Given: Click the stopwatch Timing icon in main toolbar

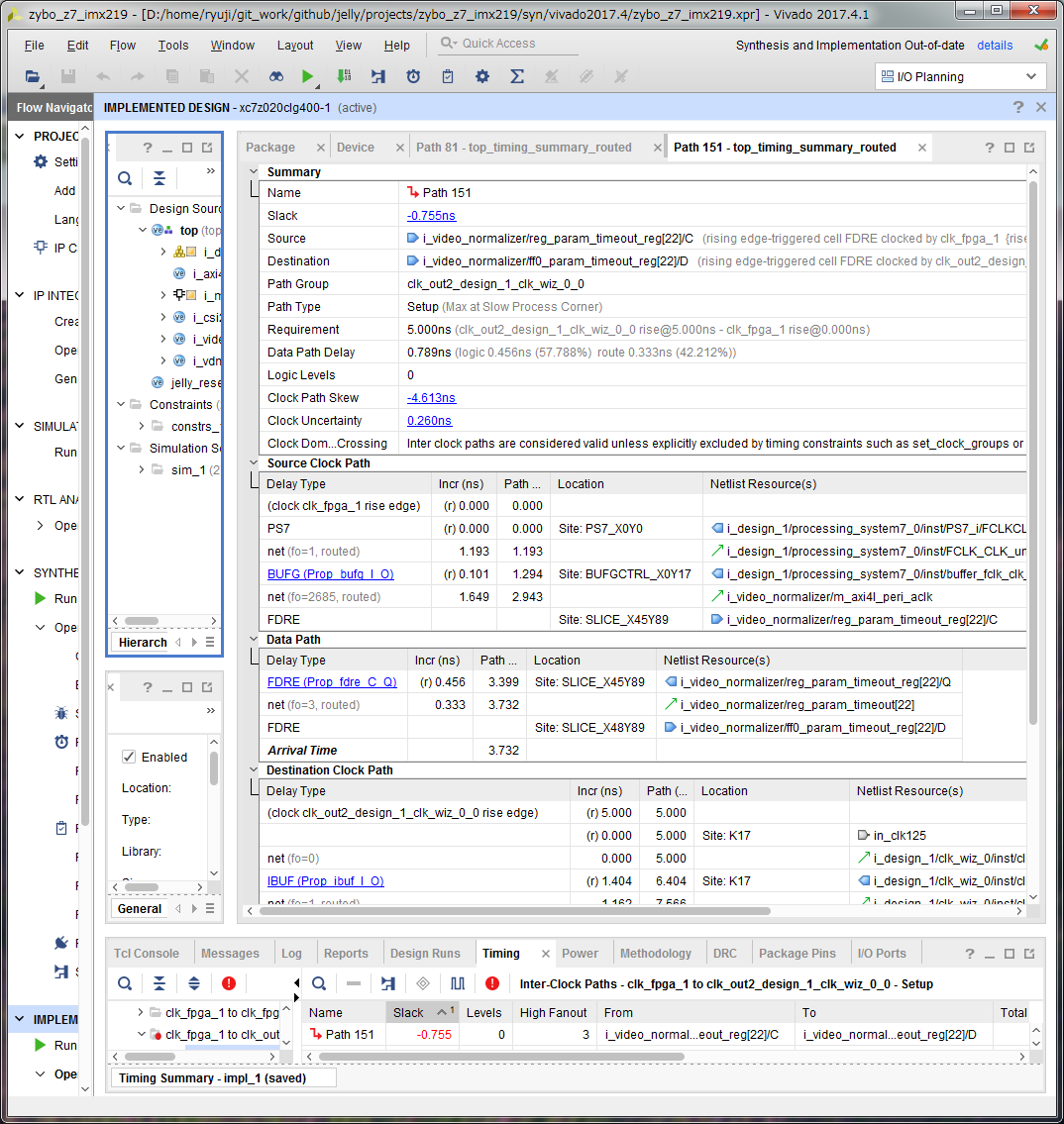Looking at the screenshot, I should pyautogui.click(x=413, y=76).
